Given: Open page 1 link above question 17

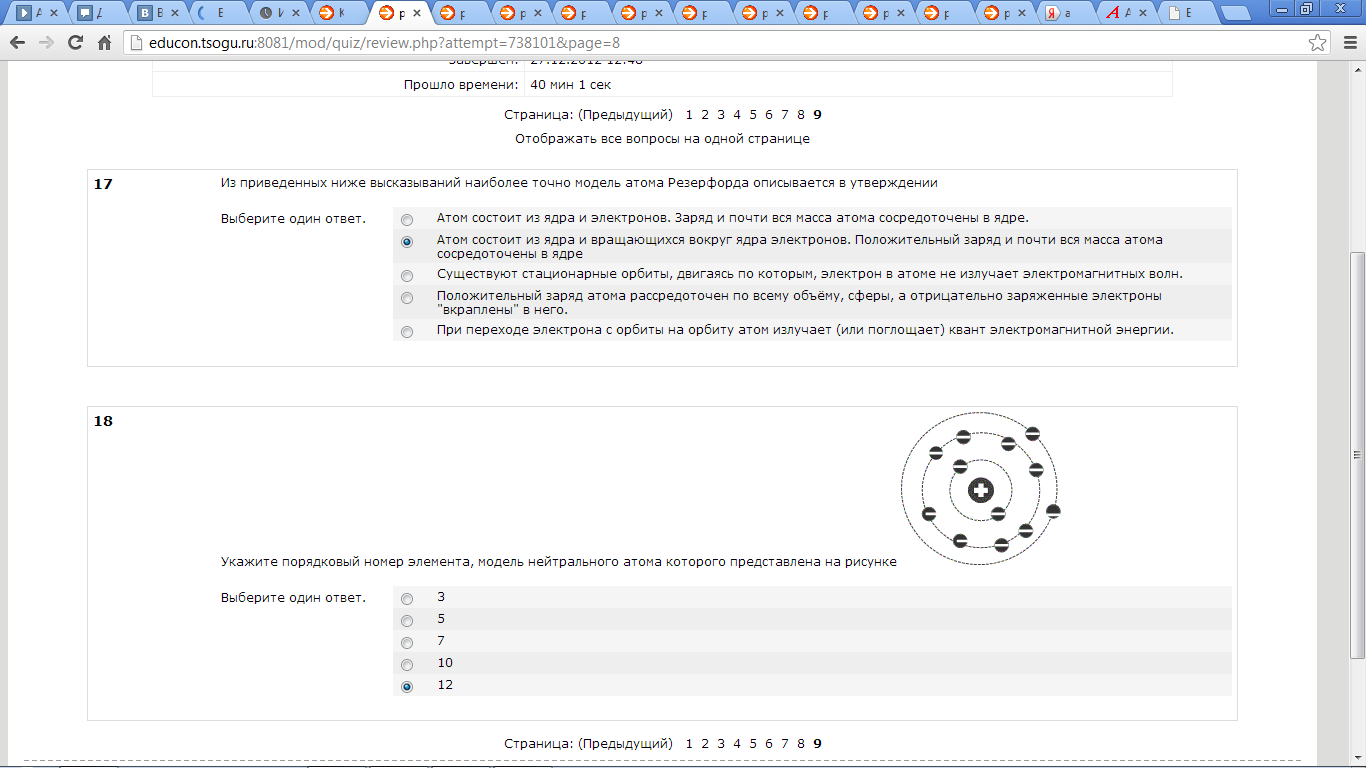Looking at the screenshot, I should tap(689, 114).
